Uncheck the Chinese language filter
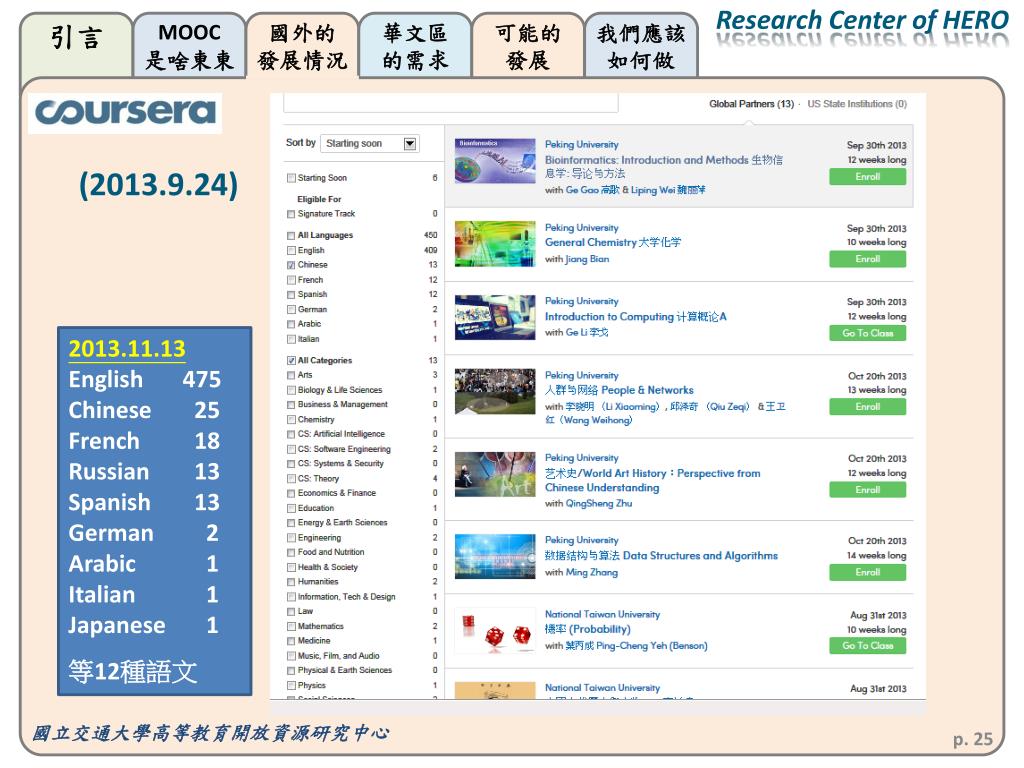 click(x=291, y=265)
